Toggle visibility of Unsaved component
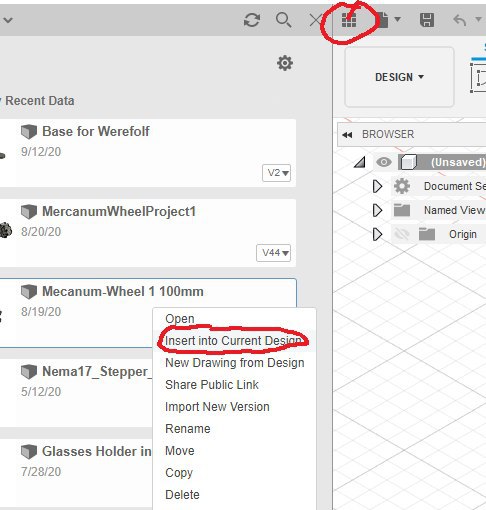Viewport: 486px width, 510px height. pyautogui.click(x=384, y=162)
